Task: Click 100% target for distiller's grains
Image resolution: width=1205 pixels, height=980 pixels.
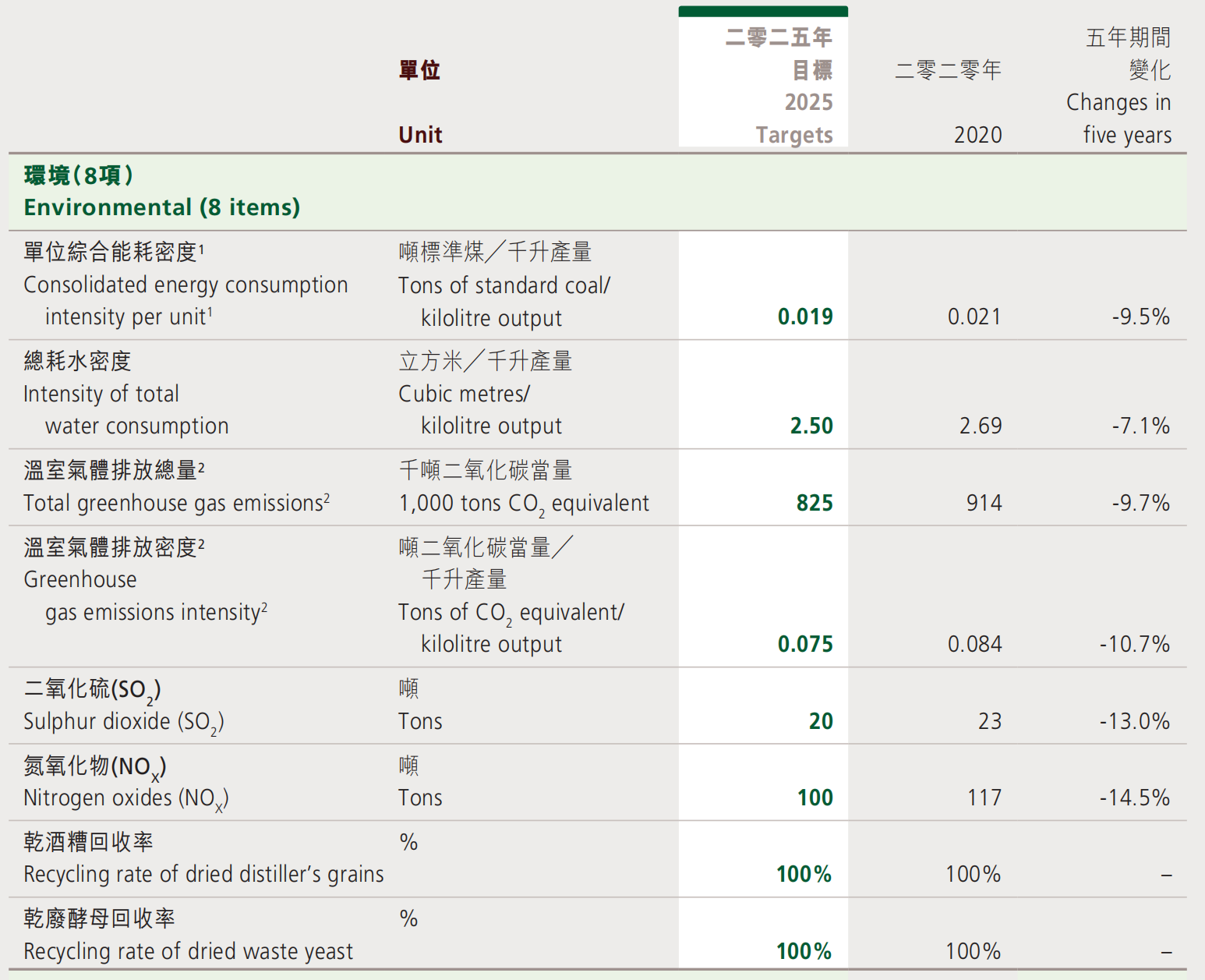Action: point(804,874)
